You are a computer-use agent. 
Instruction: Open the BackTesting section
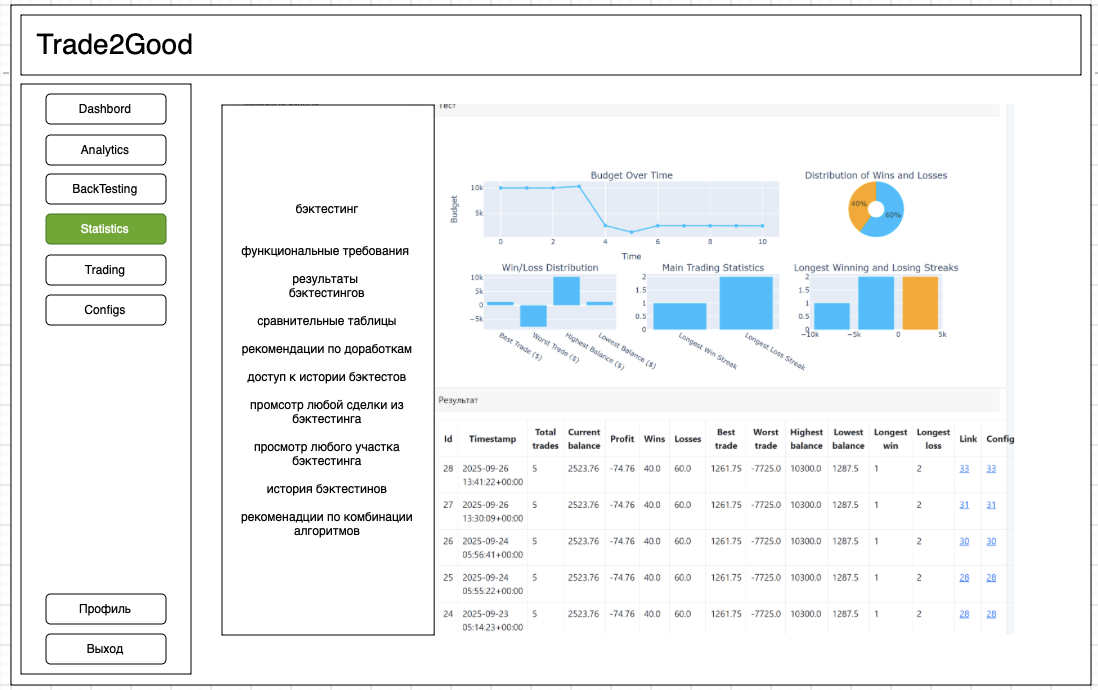click(x=105, y=189)
